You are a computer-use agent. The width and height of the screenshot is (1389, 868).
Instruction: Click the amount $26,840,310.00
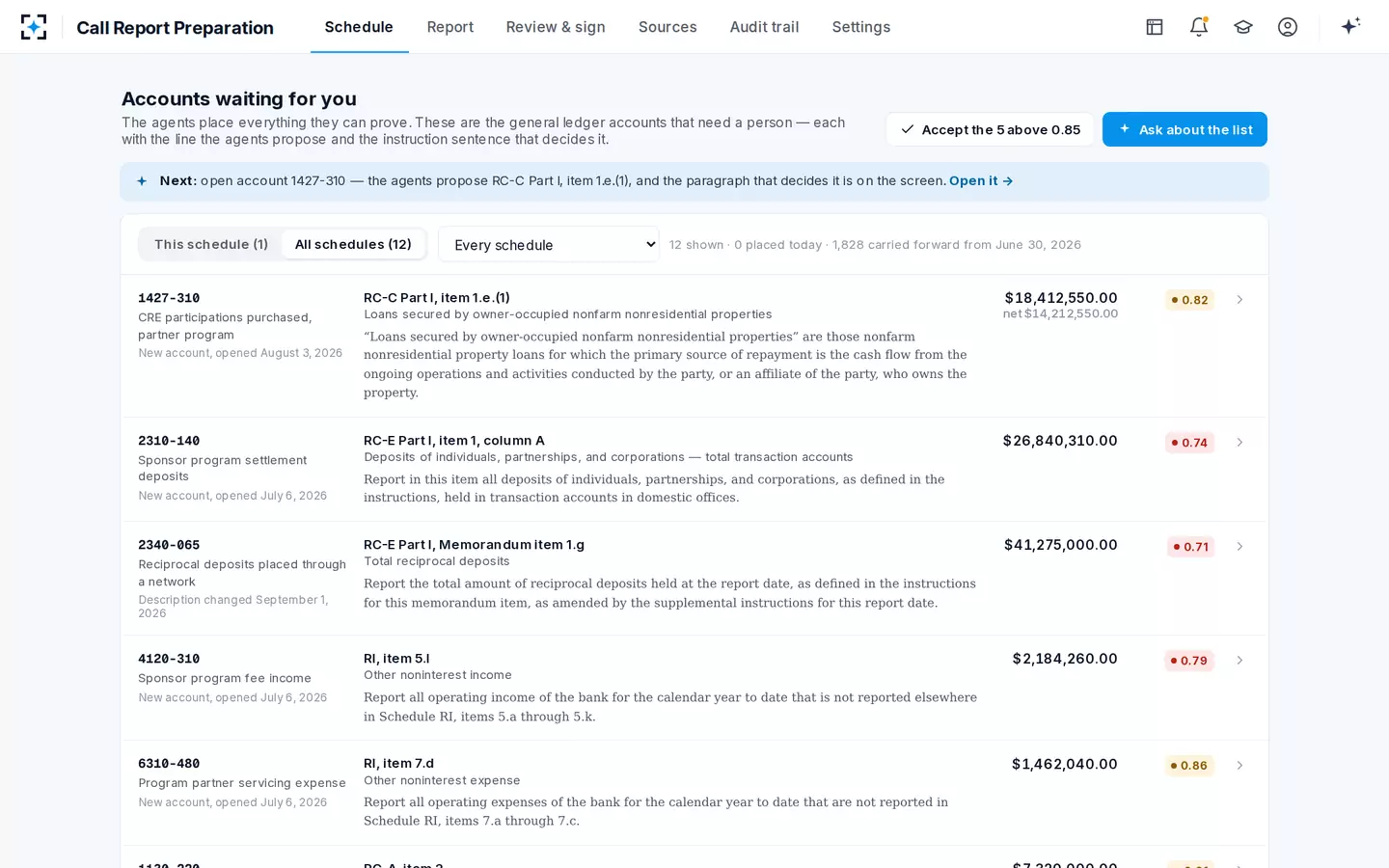(1060, 441)
